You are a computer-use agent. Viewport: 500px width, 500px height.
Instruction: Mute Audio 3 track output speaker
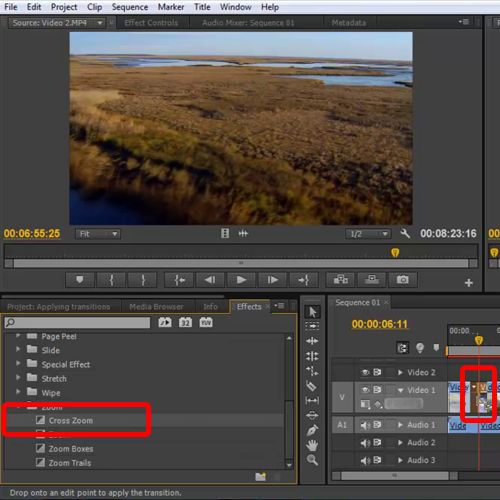365,460
